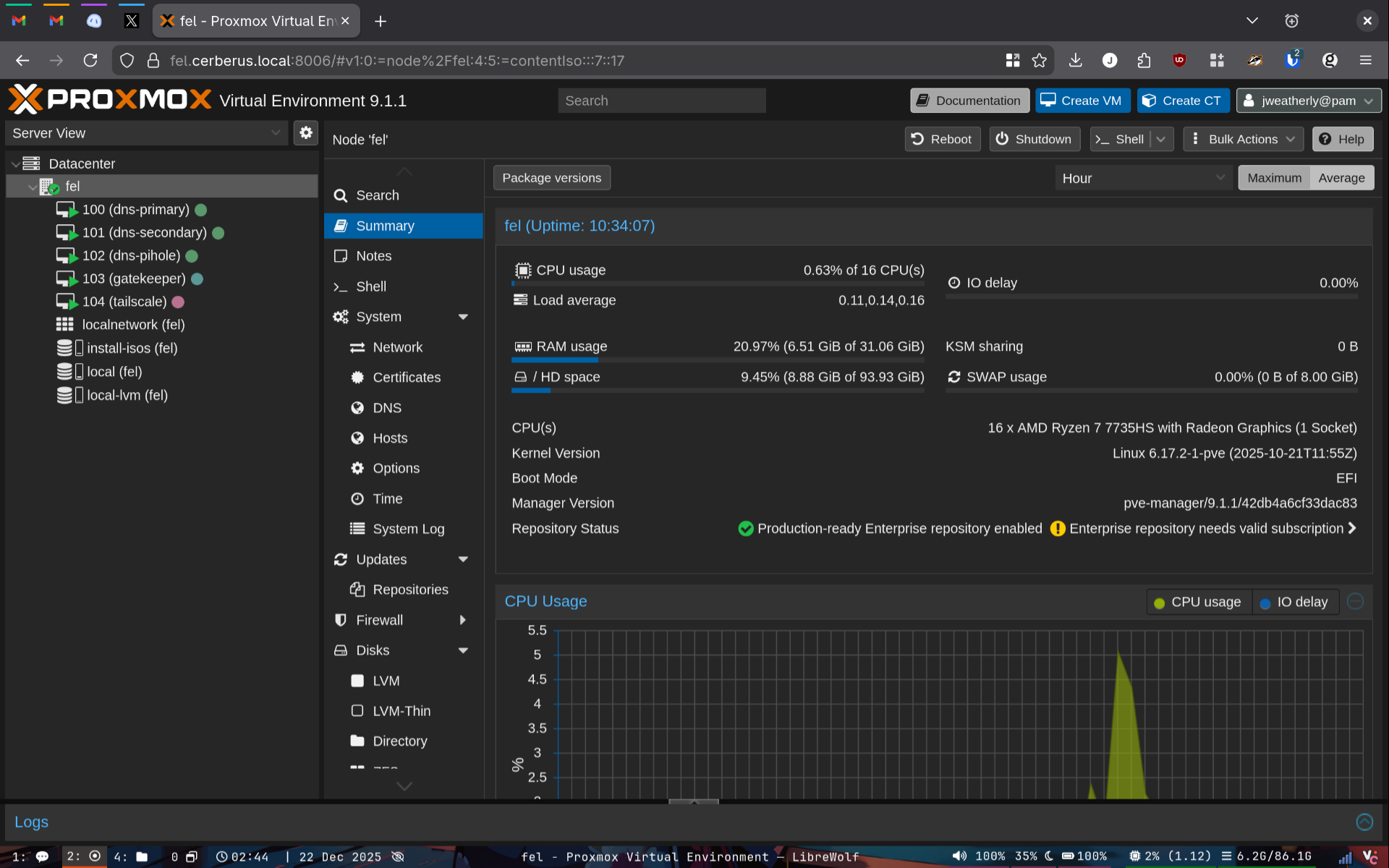Click the Reboot node button

[942, 139]
